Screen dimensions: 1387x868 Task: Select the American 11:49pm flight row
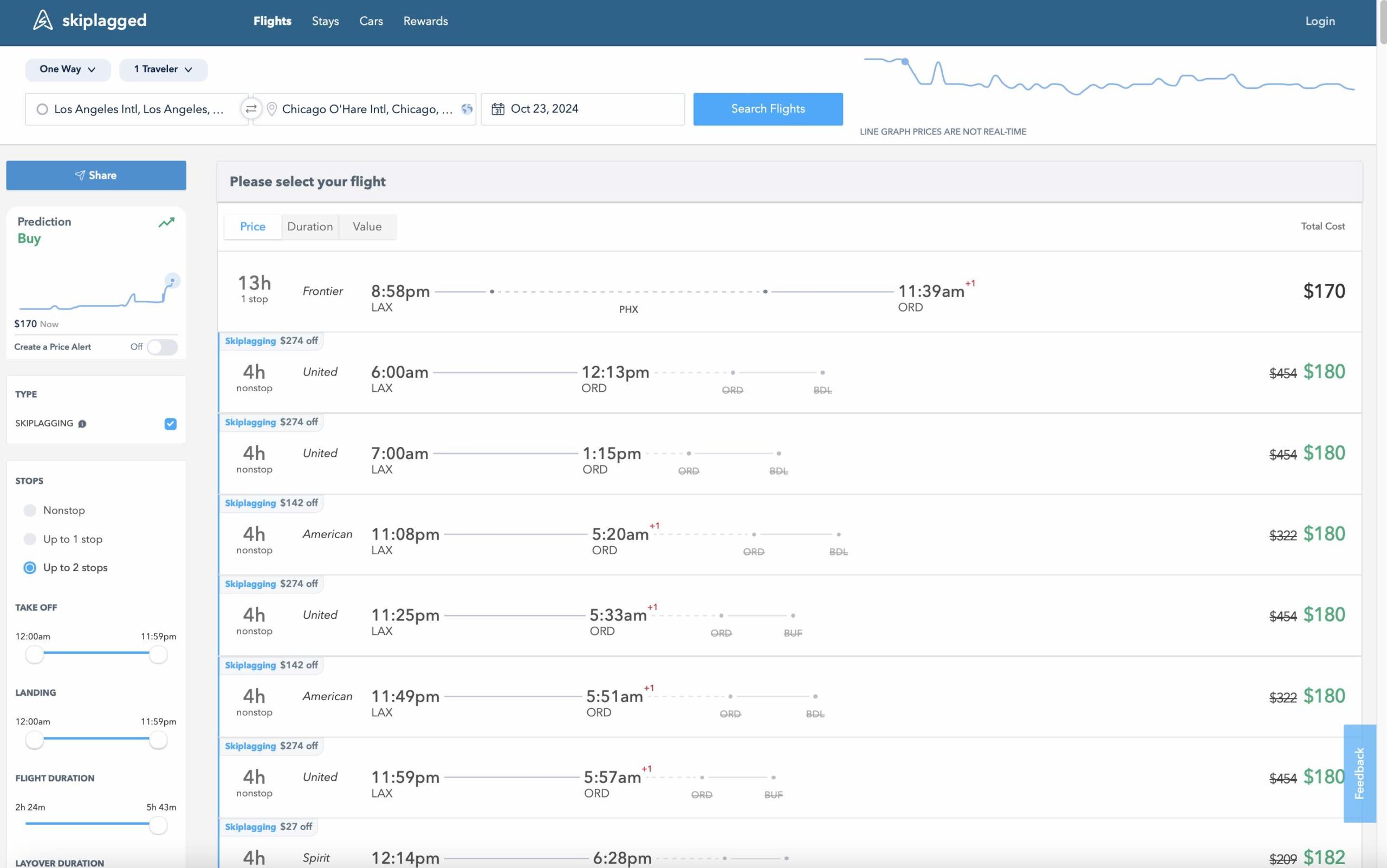(x=789, y=696)
